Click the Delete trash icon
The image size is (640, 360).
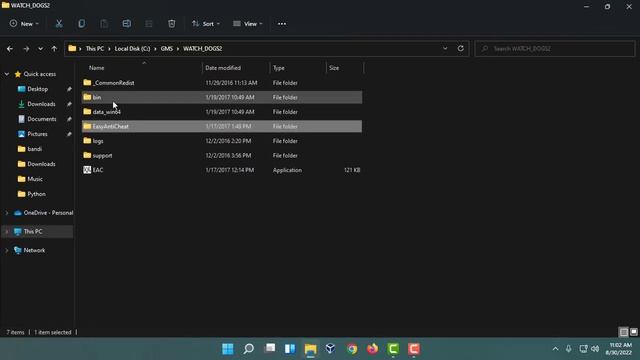171,24
